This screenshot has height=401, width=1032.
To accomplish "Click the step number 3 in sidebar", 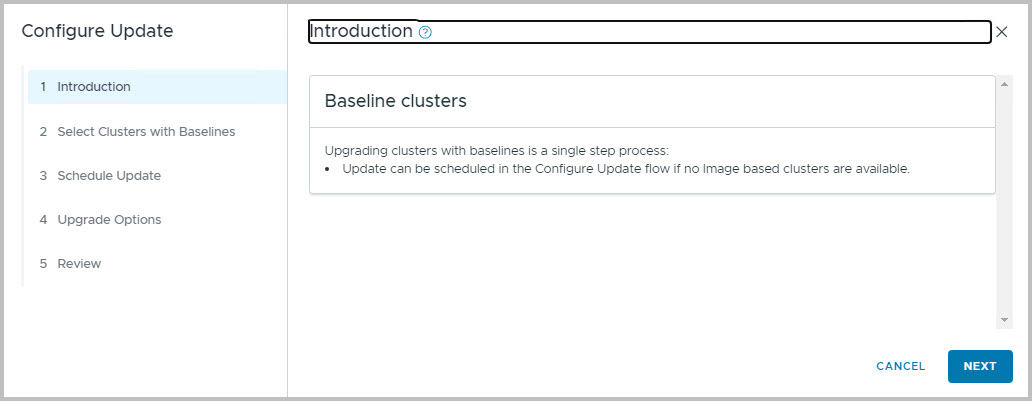I will pyautogui.click(x=43, y=176).
